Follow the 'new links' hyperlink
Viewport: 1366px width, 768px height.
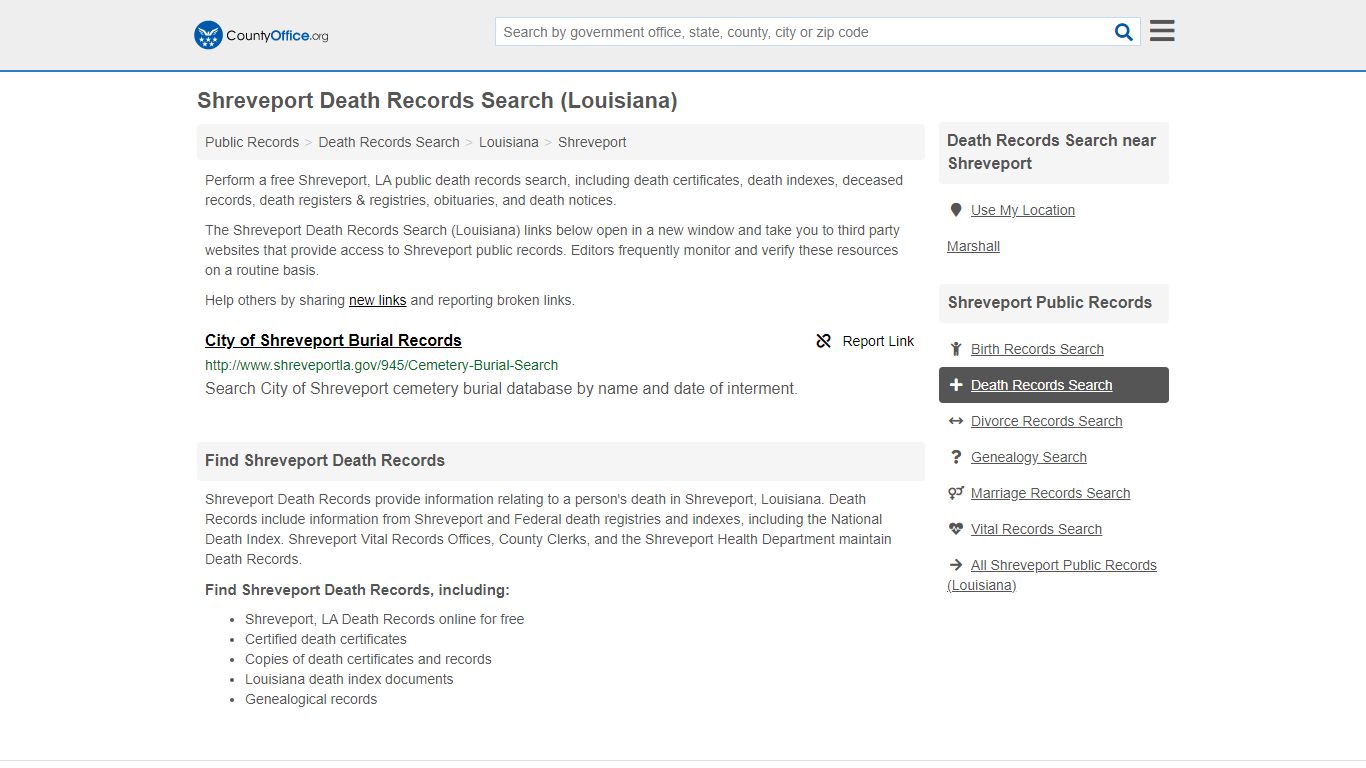[x=378, y=300]
